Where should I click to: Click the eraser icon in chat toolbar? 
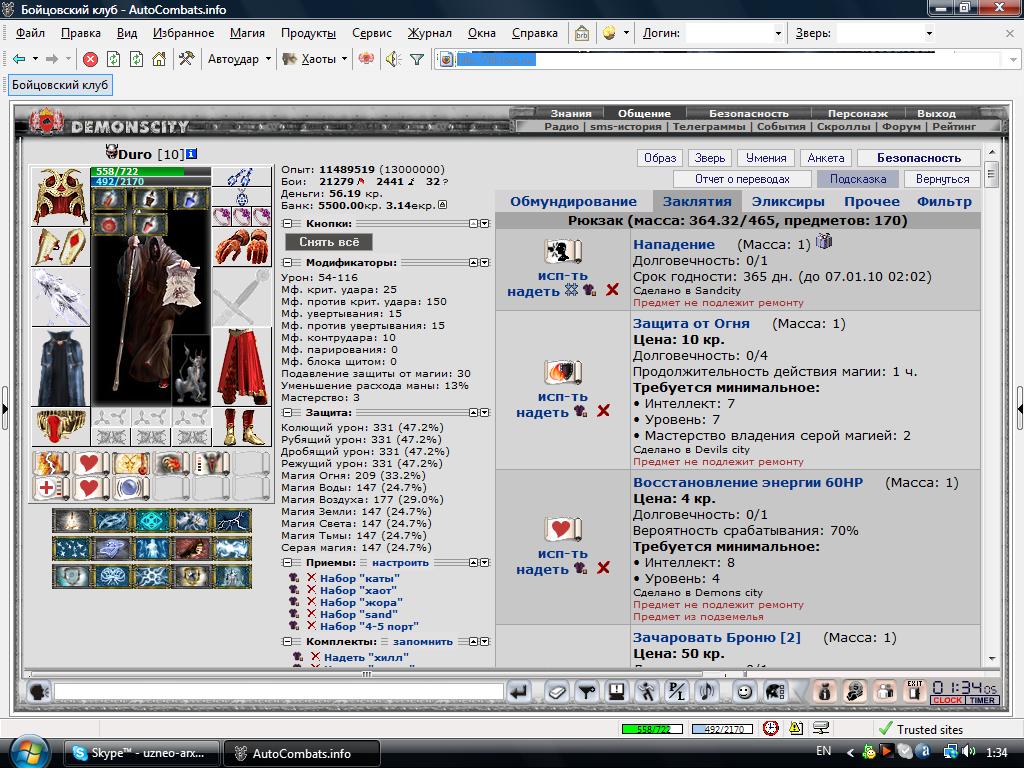556,691
